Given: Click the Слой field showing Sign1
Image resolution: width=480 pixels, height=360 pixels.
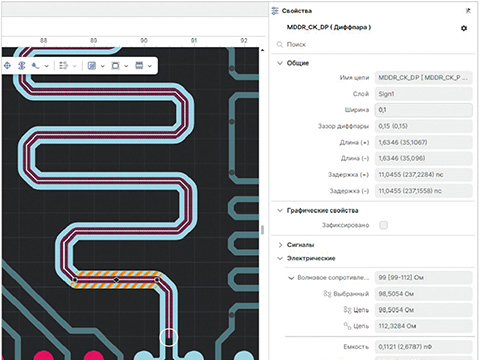Looking at the screenshot, I should [x=424, y=94].
